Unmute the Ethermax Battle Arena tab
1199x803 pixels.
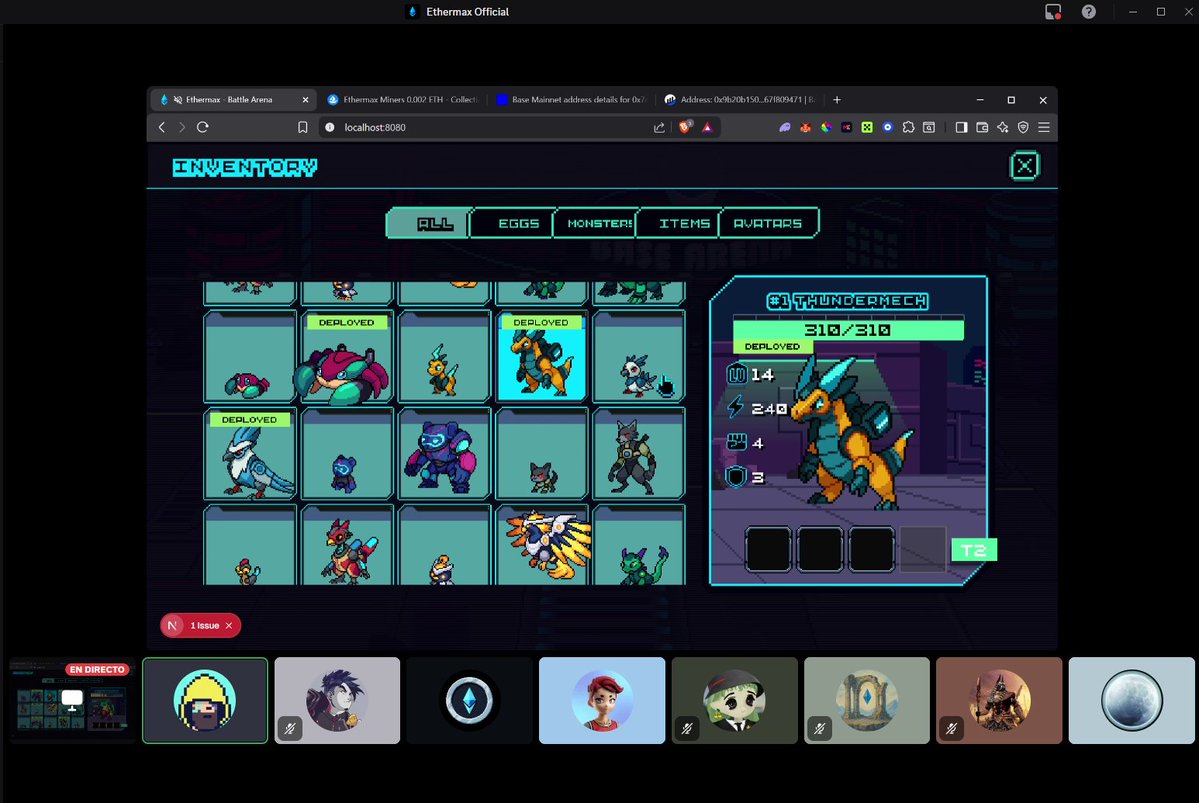[x=178, y=99]
